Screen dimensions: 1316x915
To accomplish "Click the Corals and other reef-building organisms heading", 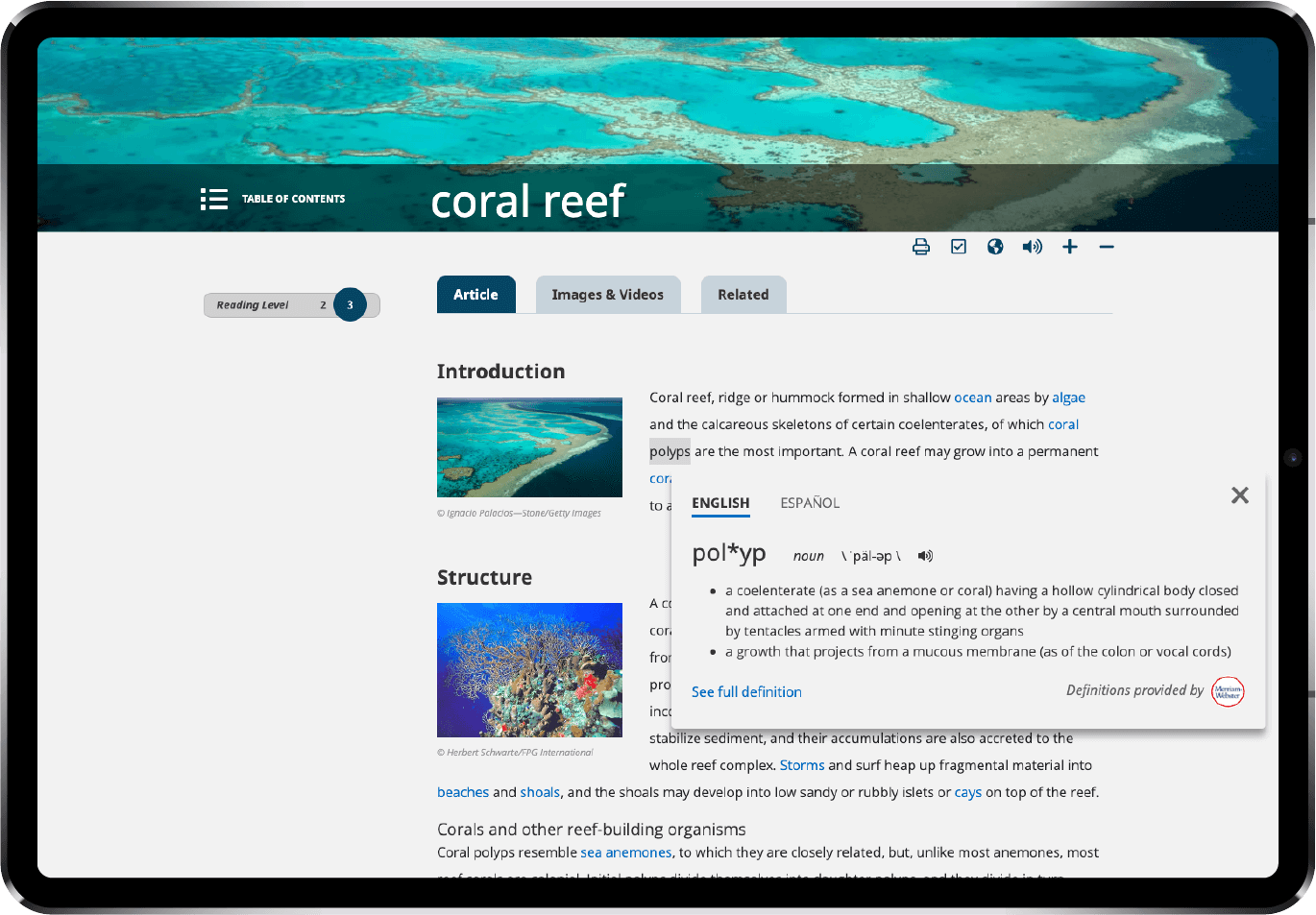I will (592, 830).
